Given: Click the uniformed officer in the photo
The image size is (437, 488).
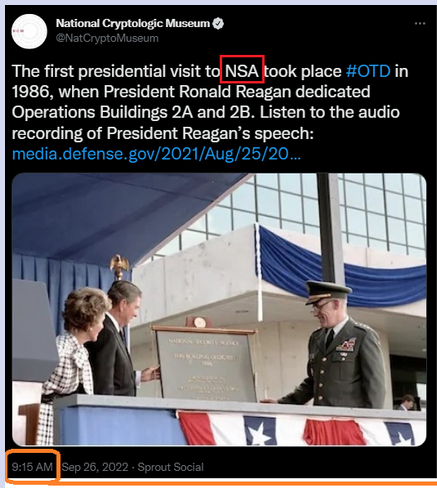Looking at the screenshot, I should [333, 345].
